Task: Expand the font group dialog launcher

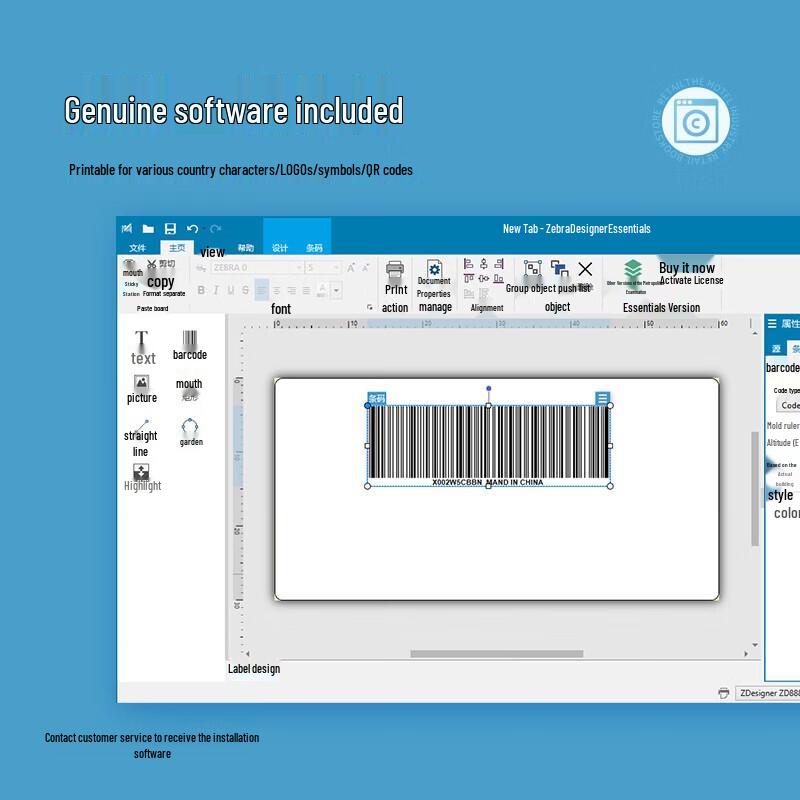Action: coord(369,307)
